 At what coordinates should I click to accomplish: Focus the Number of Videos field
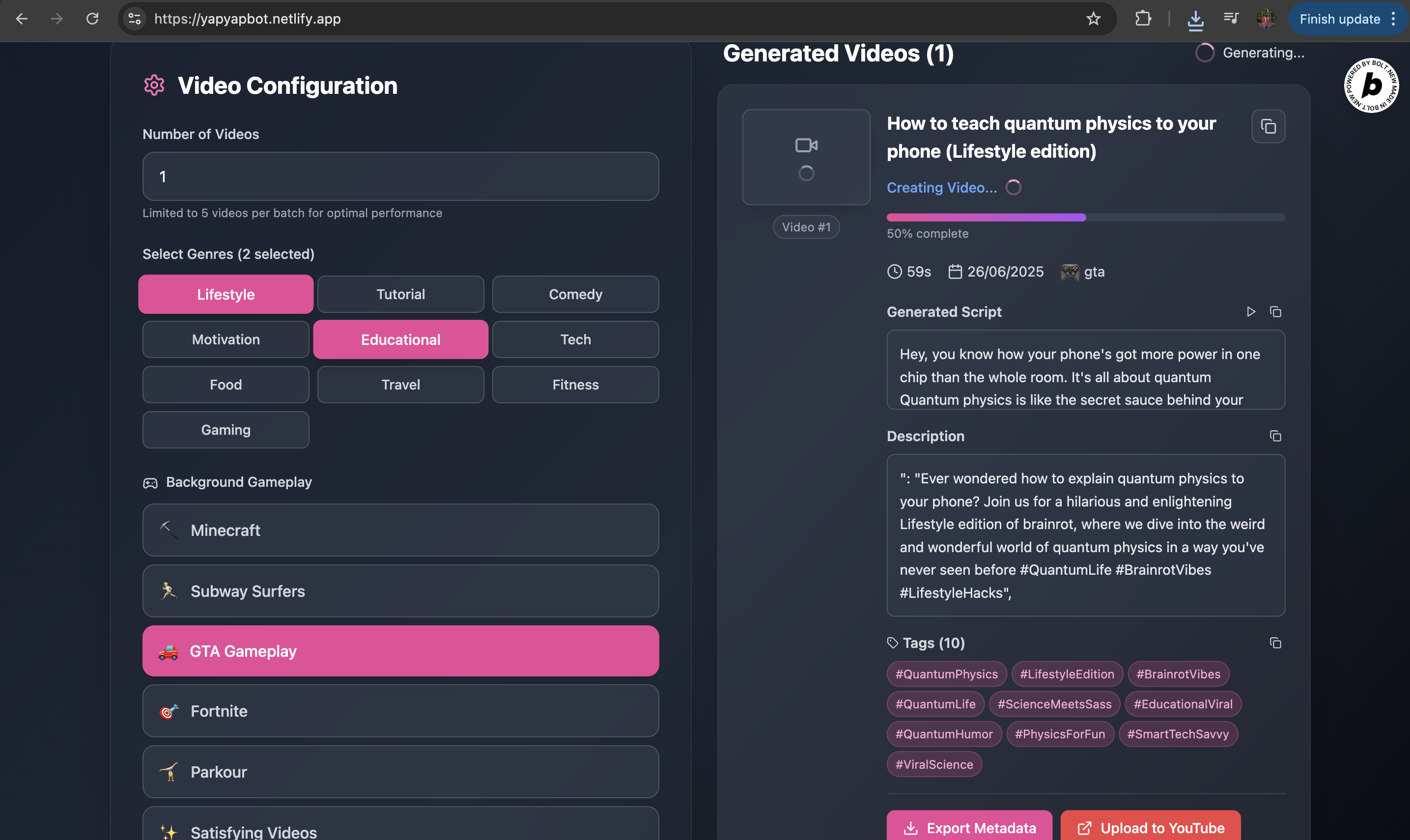tap(400, 177)
